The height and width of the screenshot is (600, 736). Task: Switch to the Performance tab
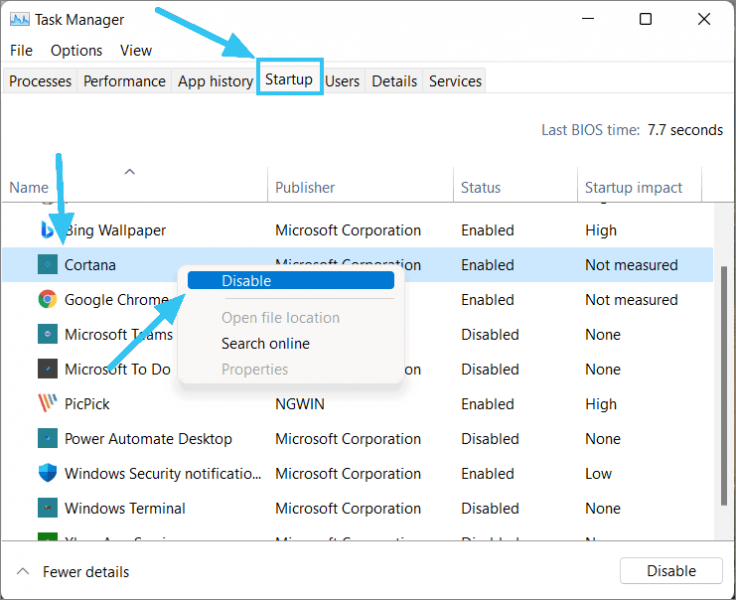click(x=124, y=81)
